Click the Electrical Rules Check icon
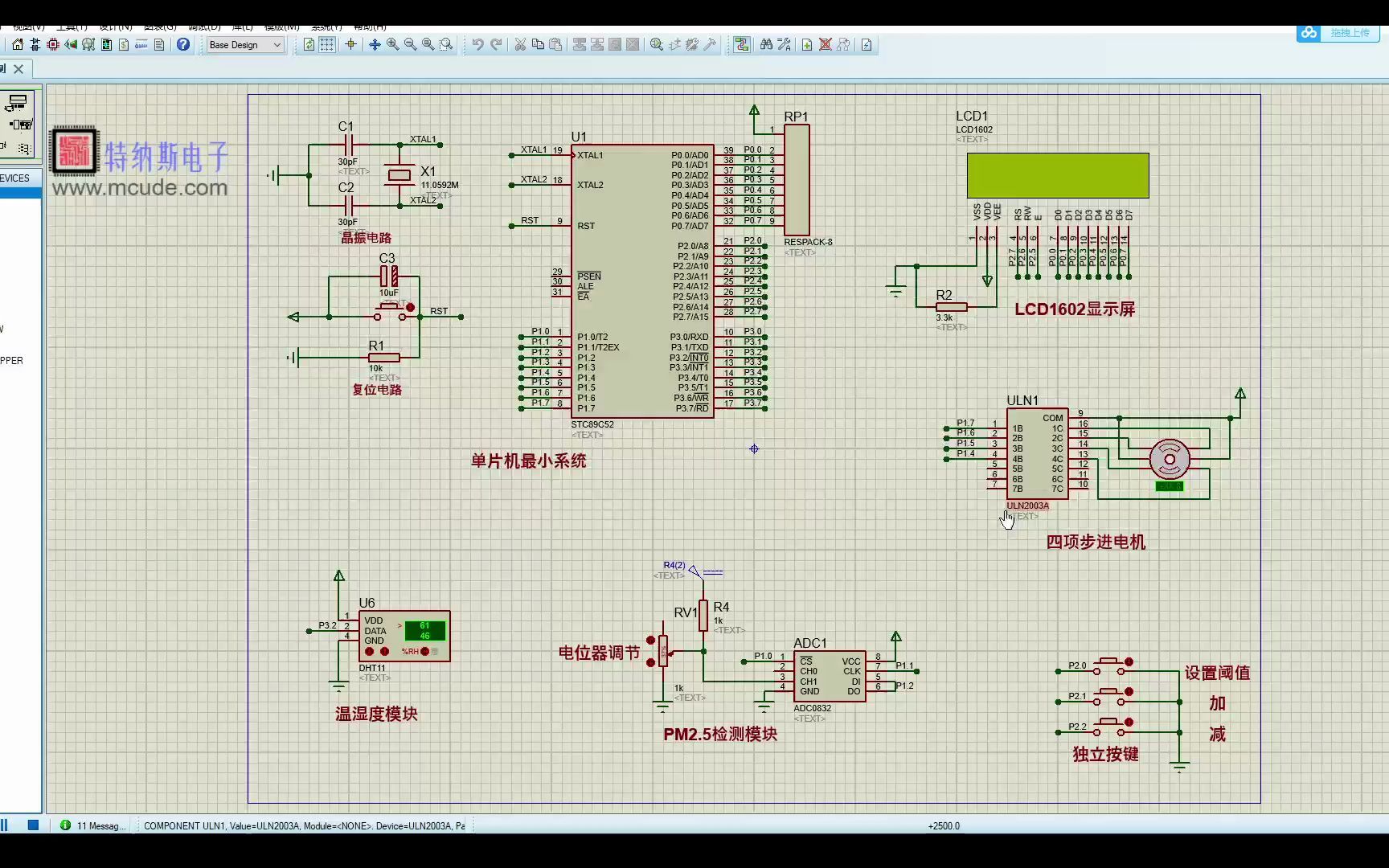Screen dimensions: 1389x868 point(867,45)
